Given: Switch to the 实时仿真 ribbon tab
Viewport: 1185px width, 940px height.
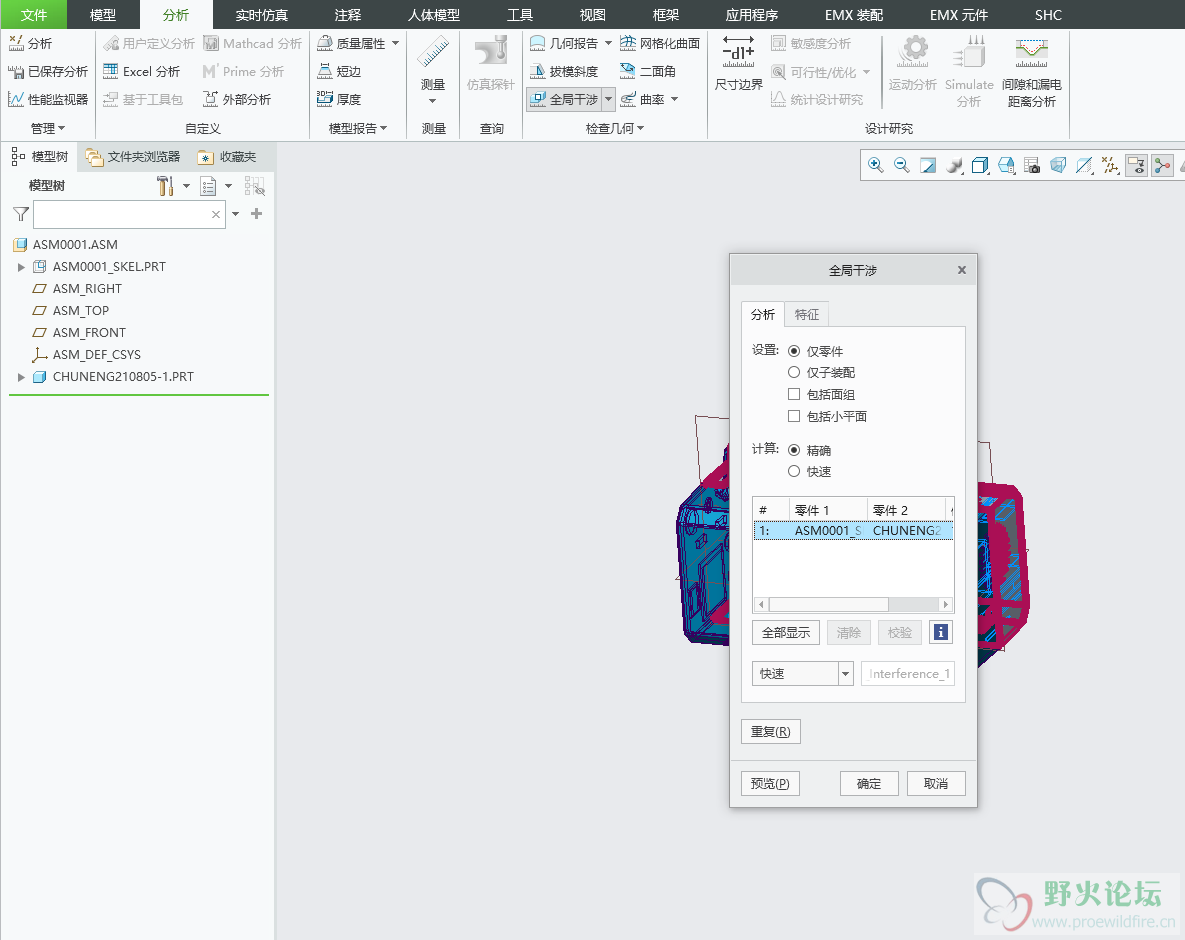Looking at the screenshot, I should click(261, 14).
